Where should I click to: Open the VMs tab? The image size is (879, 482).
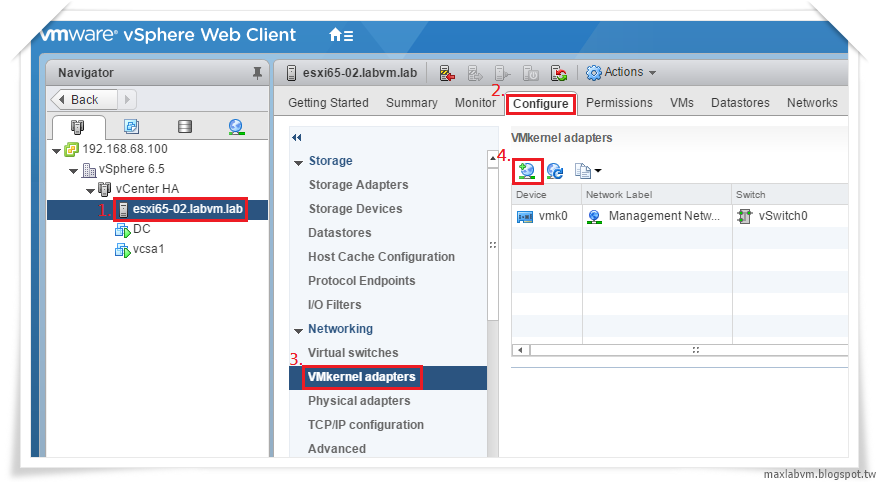click(x=682, y=103)
